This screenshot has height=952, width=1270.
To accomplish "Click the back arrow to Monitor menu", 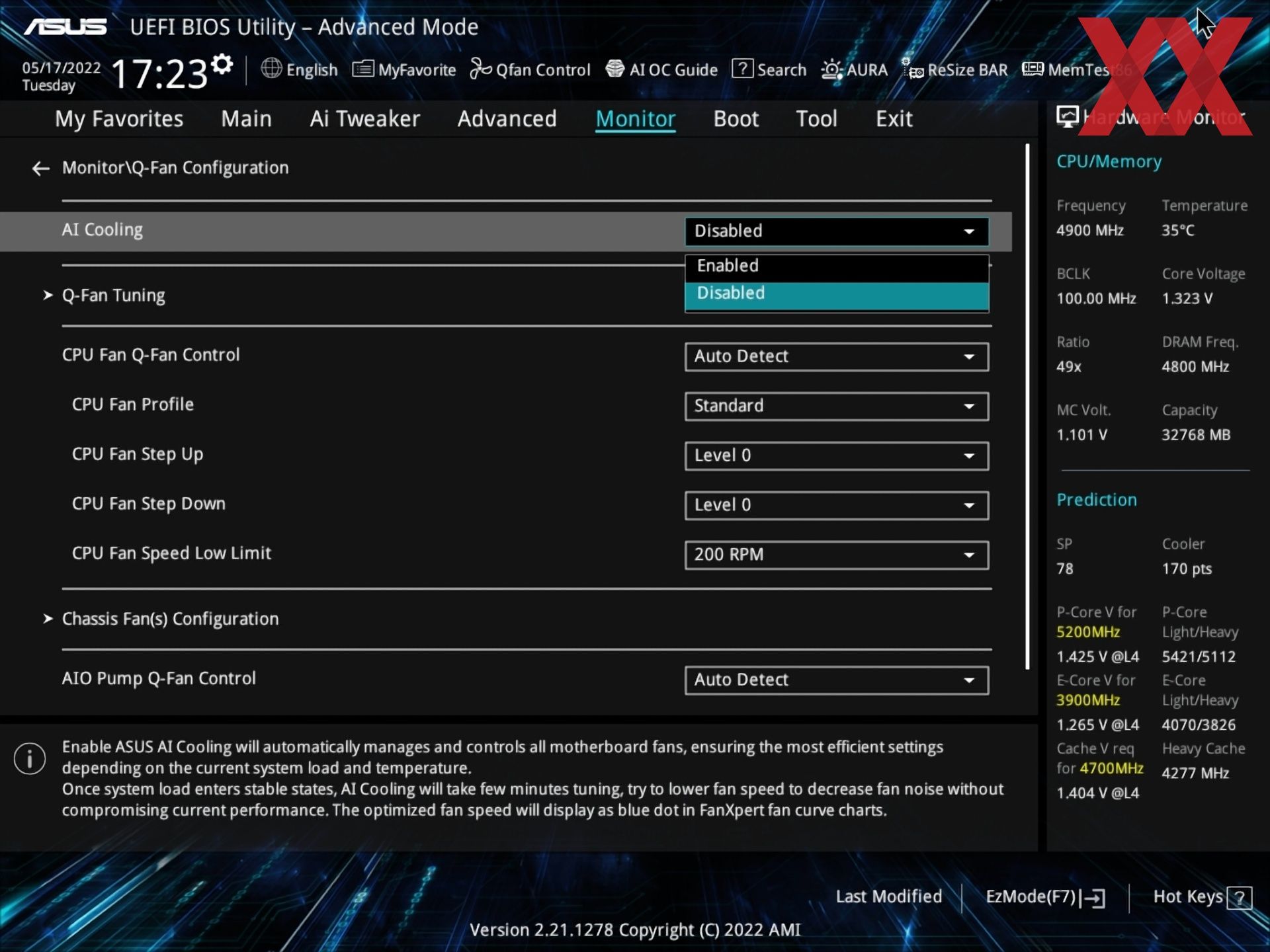I will point(41,169).
